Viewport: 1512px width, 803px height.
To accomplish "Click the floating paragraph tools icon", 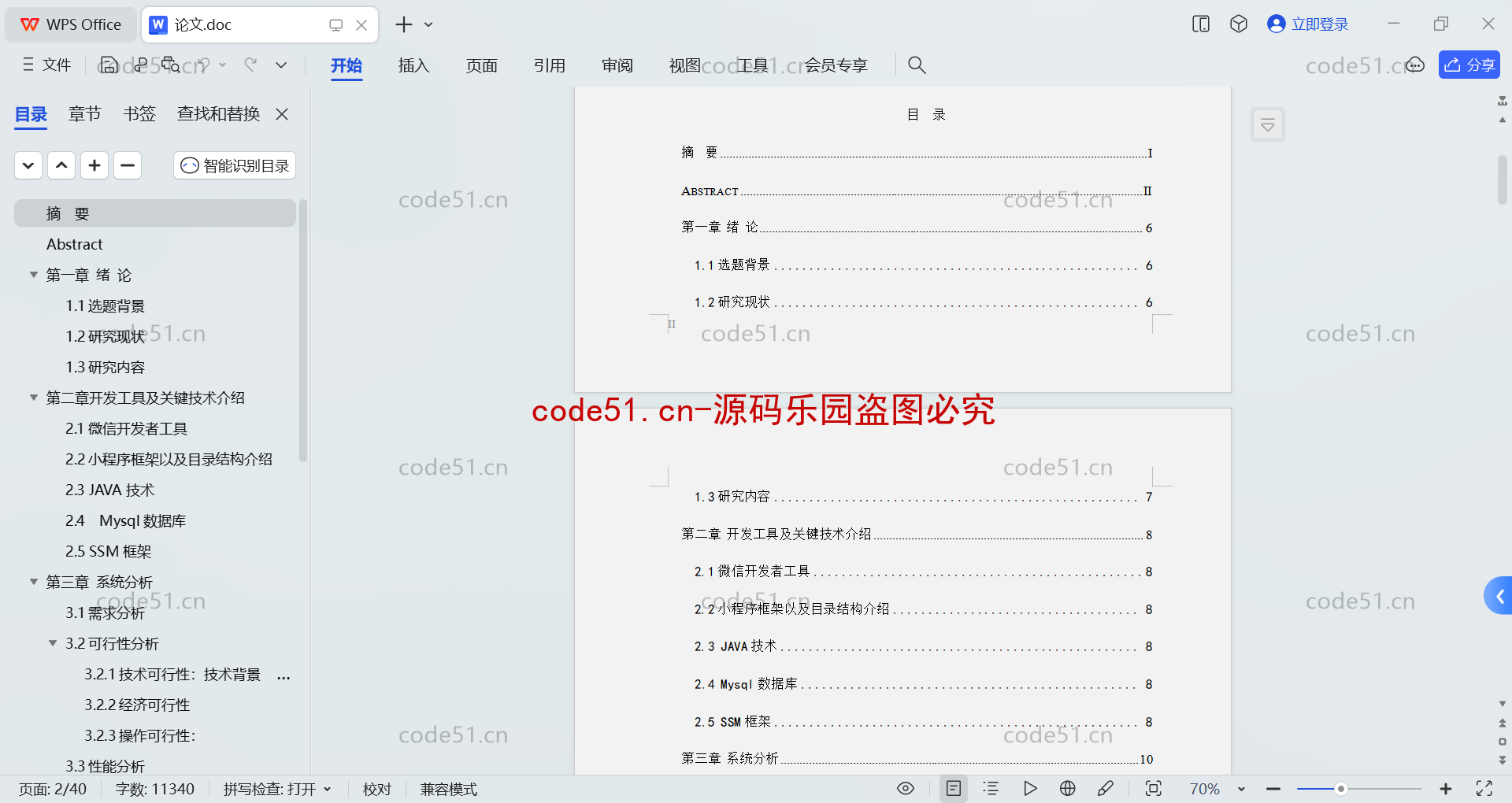I will point(1268,124).
